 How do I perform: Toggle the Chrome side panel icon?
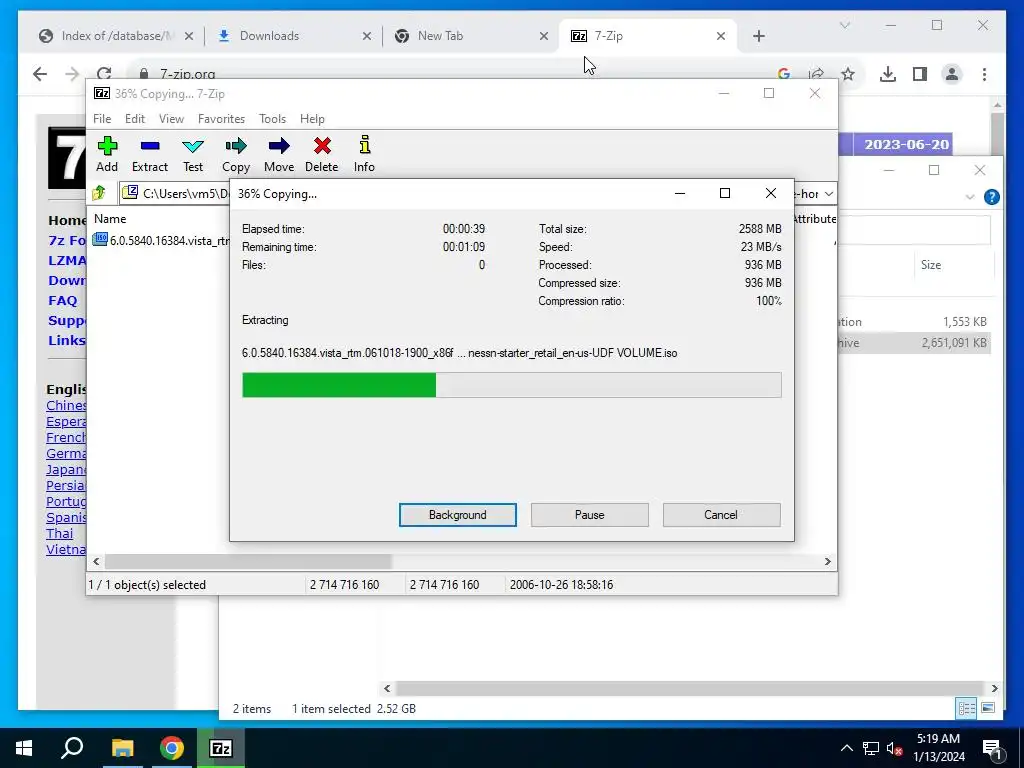tap(920, 74)
